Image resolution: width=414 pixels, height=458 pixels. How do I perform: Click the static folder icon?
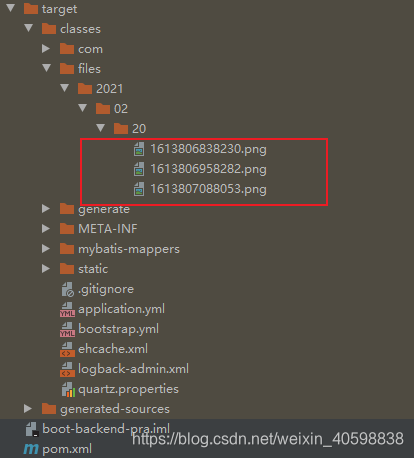pyautogui.click(x=67, y=269)
